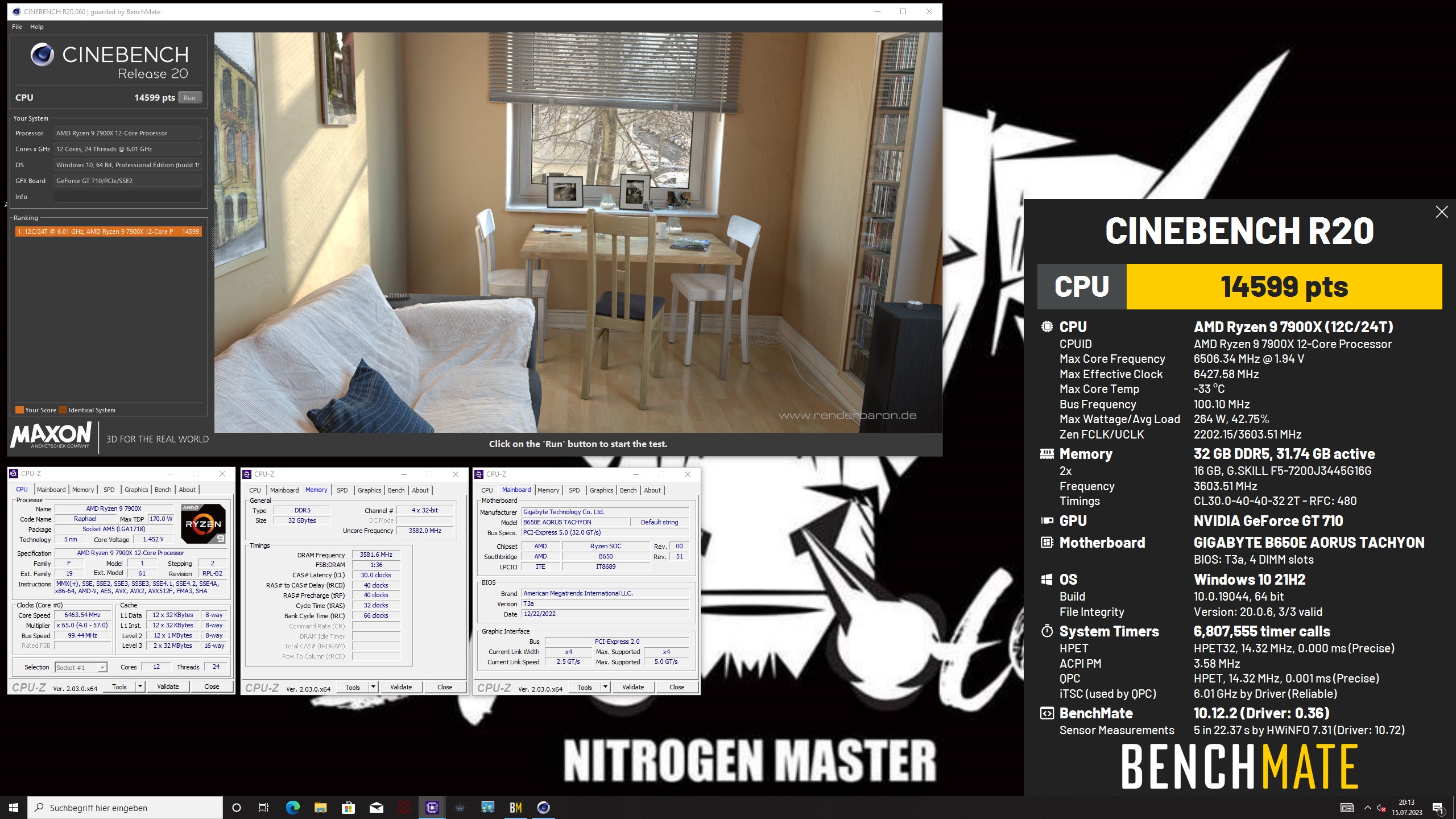
Task: Click the CPU-Z title icon in the Memory tab window
Action: (x=247, y=474)
